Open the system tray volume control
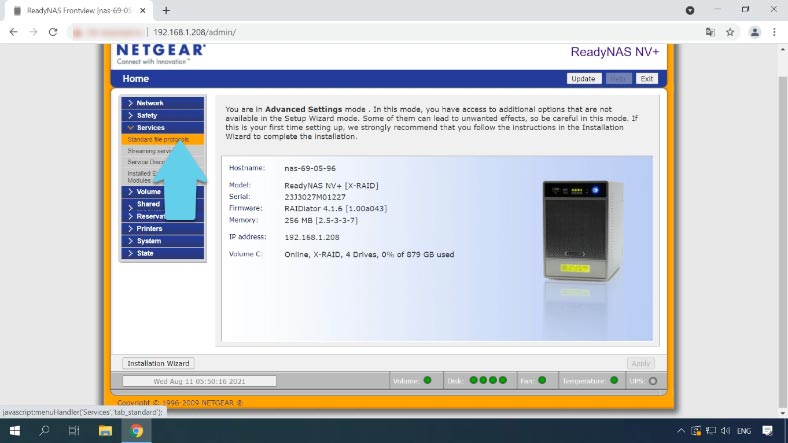 coord(725,431)
